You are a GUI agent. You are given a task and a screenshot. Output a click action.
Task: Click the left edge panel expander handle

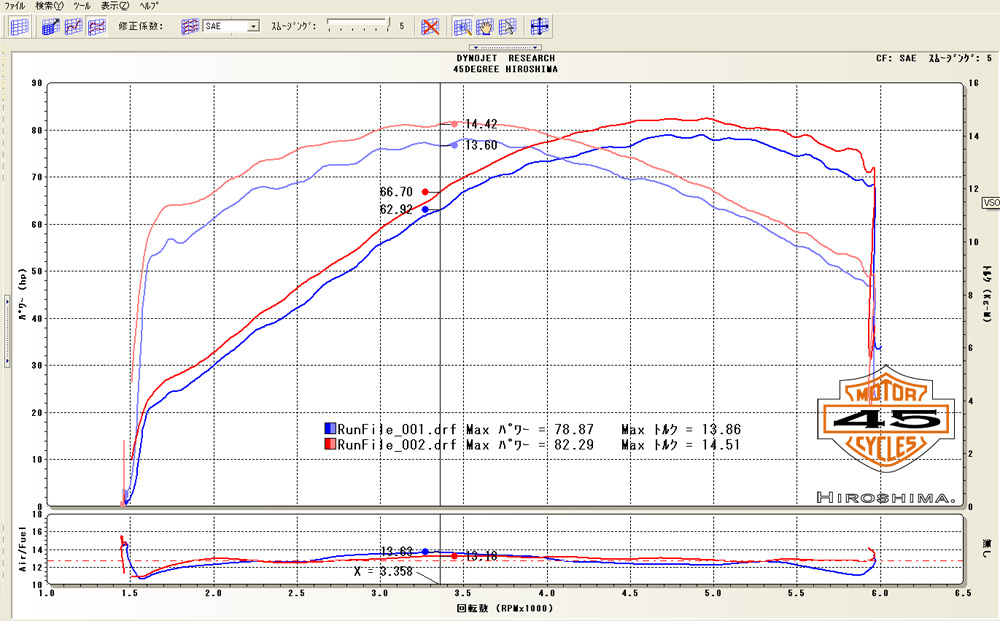pyautogui.click(x=3, y=300)
